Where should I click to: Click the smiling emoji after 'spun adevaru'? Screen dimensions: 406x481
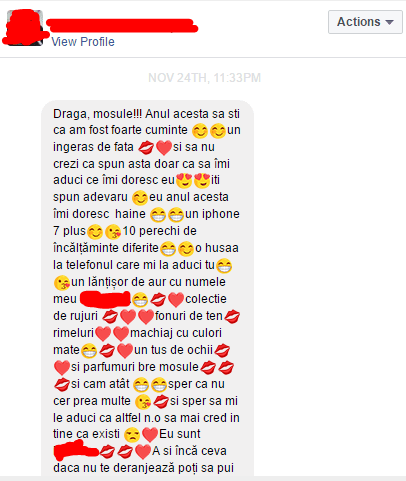[140, 198]
